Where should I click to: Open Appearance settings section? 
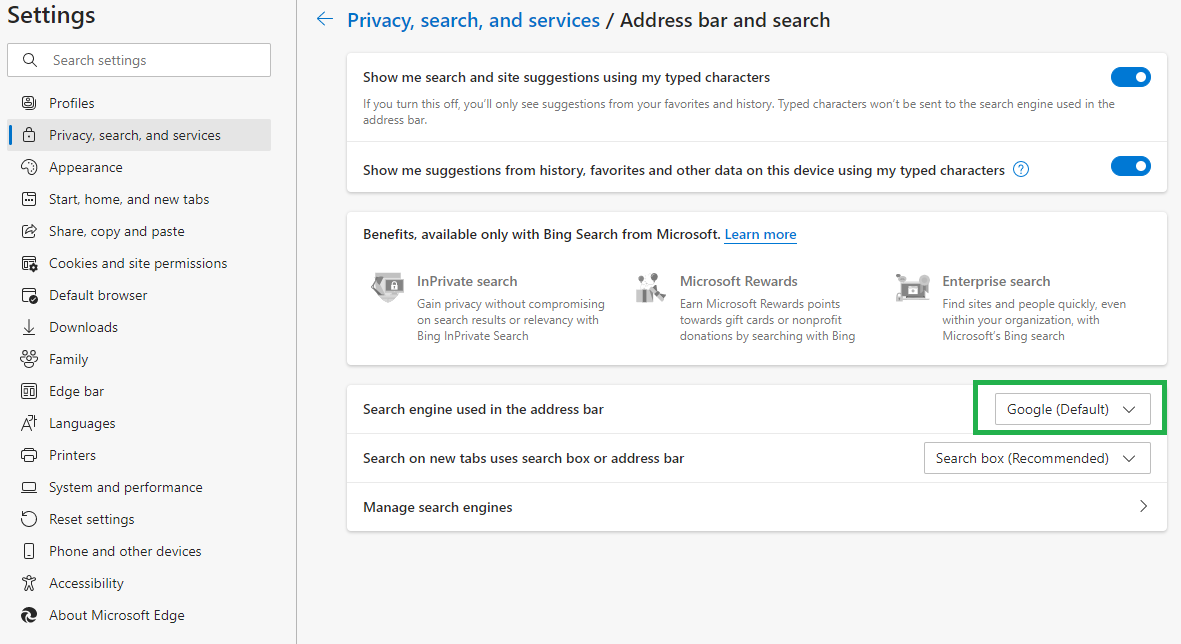pyautogui.click(x=139, y=167)
